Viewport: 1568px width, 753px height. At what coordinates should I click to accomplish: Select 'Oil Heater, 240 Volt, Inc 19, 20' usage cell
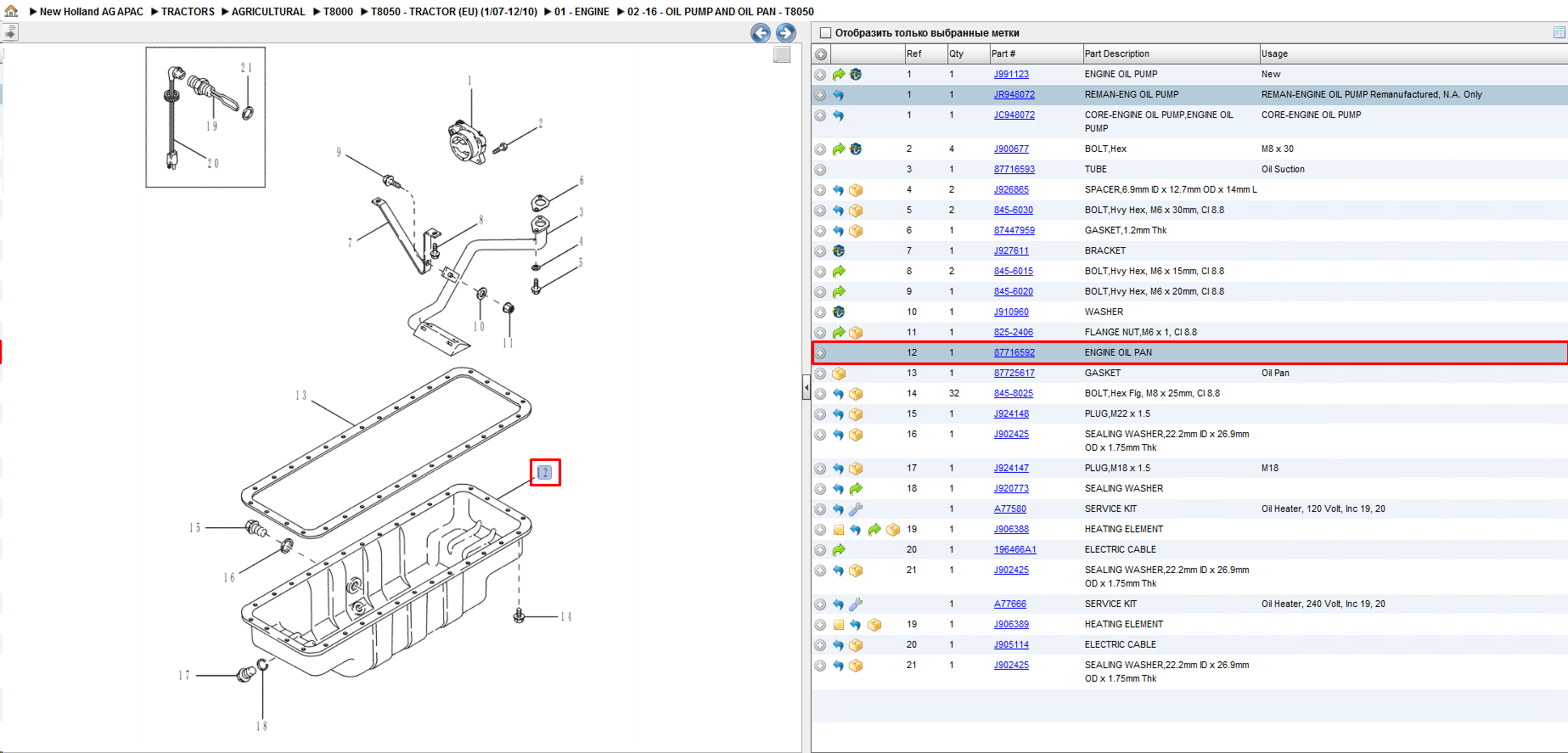pyautogui.click(x=1324, y=604)
